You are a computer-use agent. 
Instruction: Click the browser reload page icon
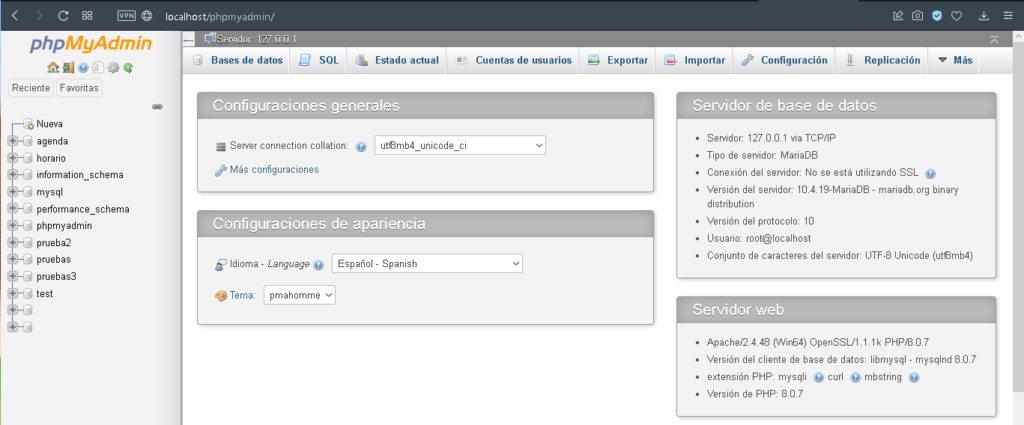[x=63, y=16]
